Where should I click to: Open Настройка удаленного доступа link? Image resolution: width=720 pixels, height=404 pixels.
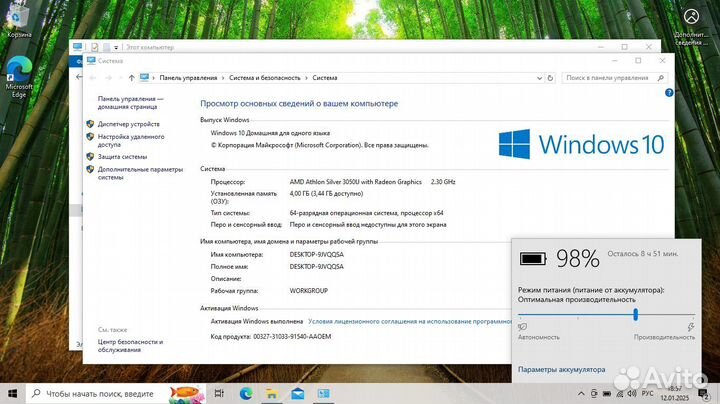click(131, 140)
